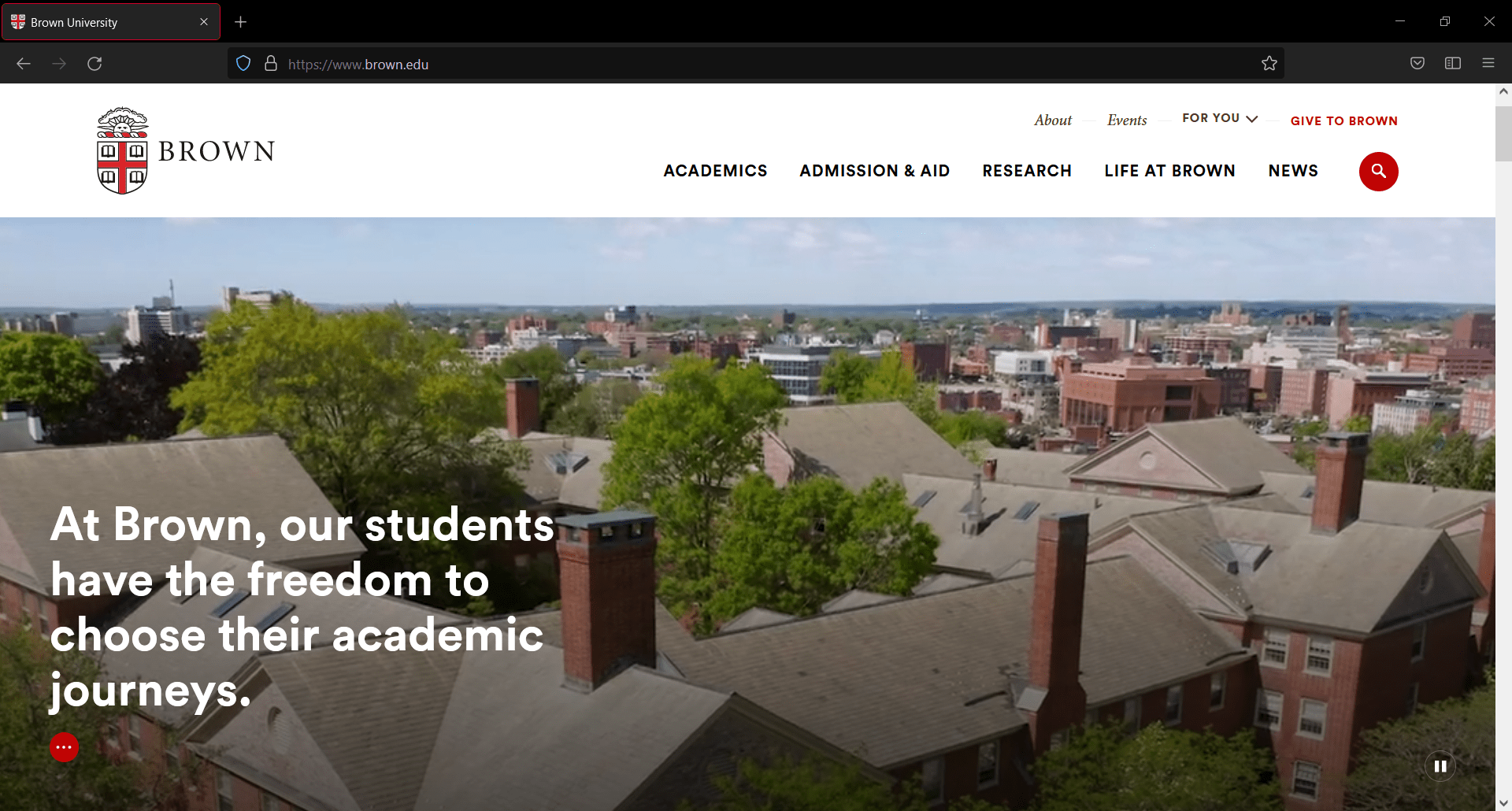Reload the page with refresh icon
The height and width of the screenshot is (811, 1512).
point(94,64)
